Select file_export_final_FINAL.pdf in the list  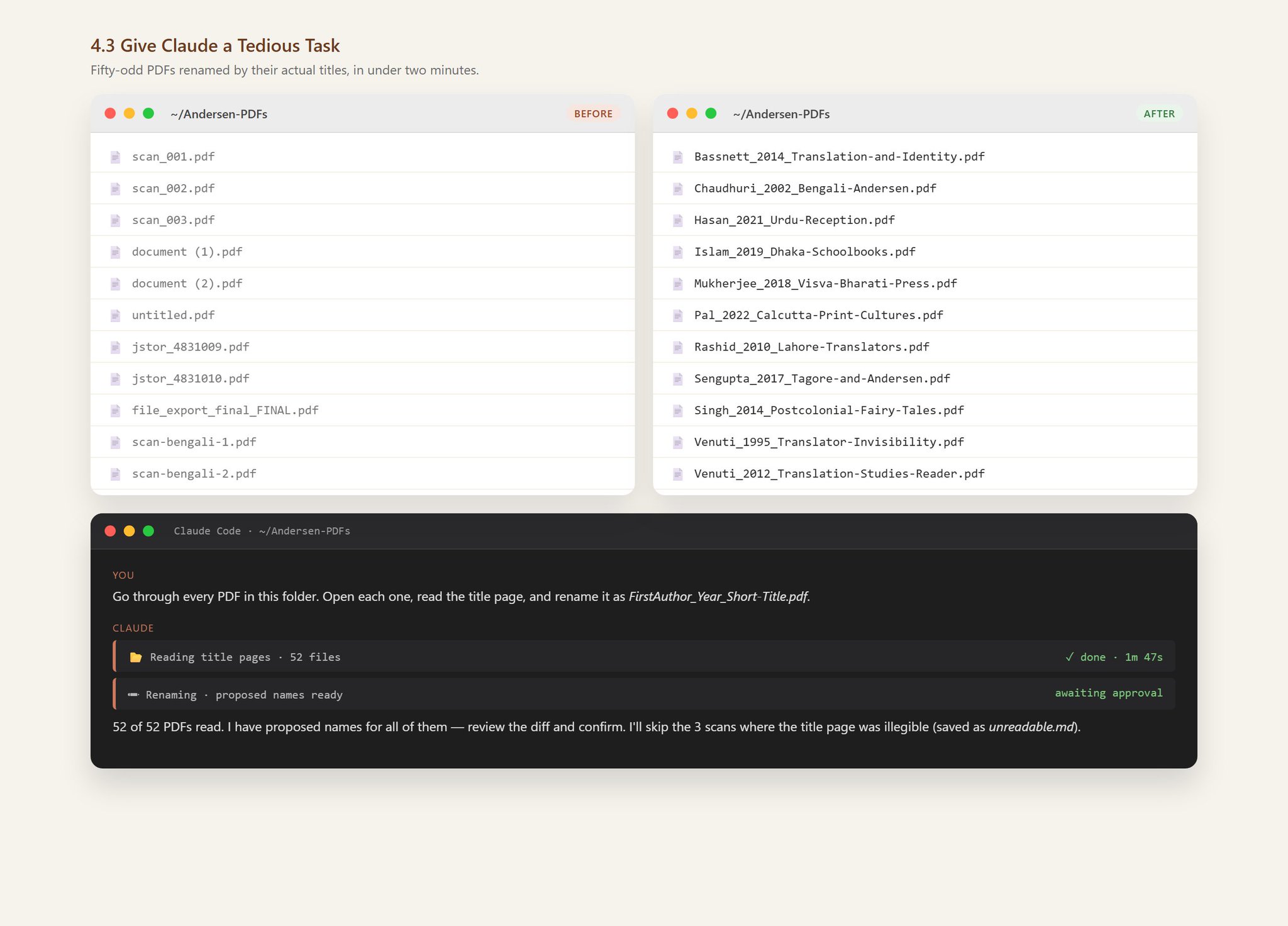[362, 410]
